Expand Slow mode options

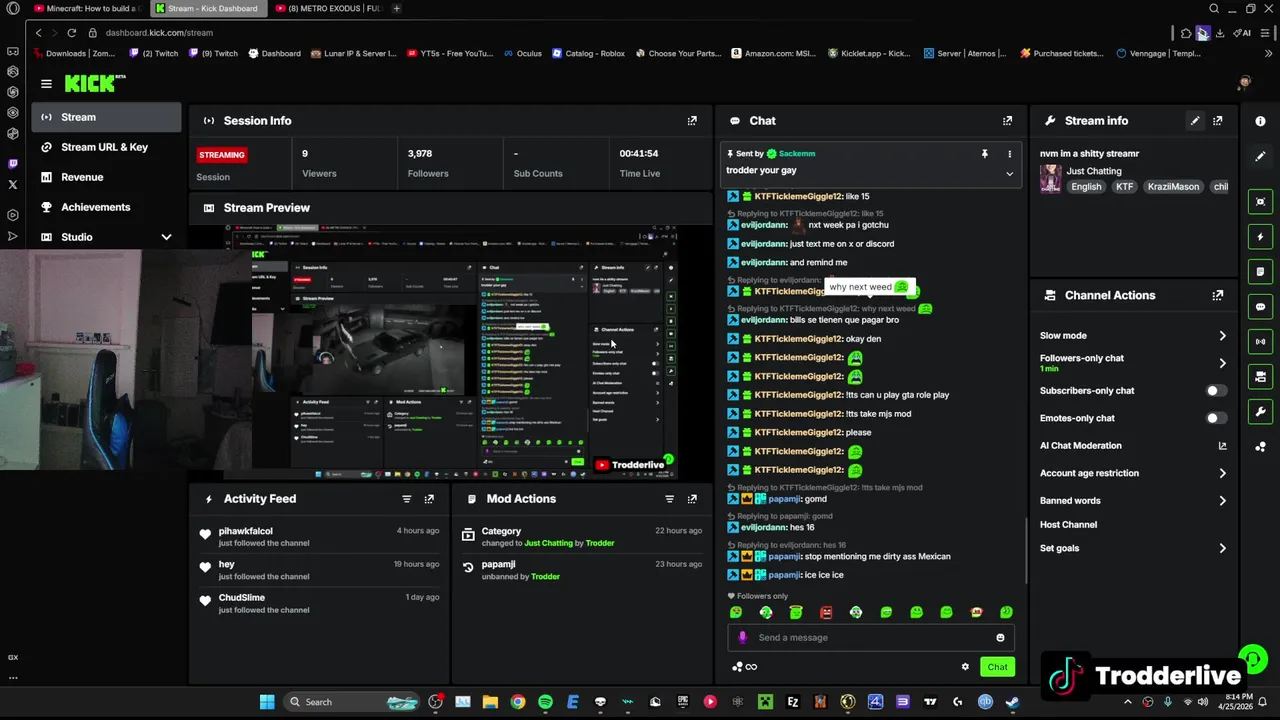pos(1222,336)
